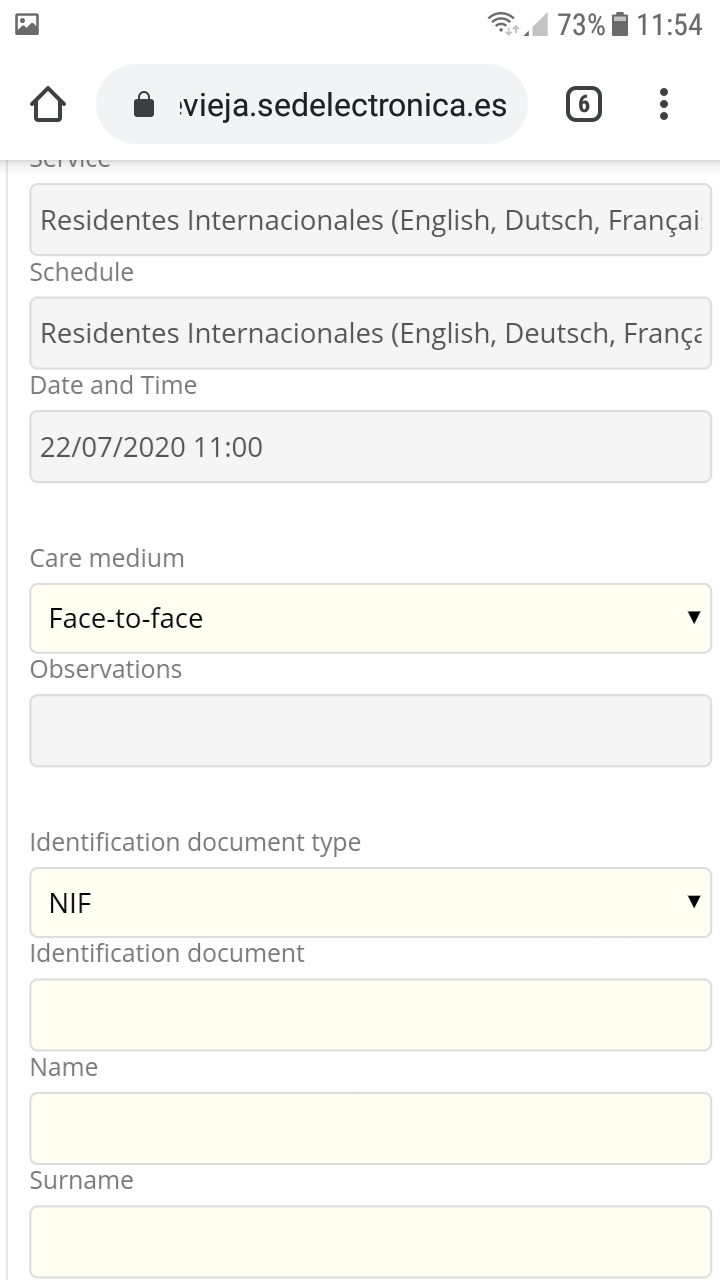Focus the Name input field

370,1128
